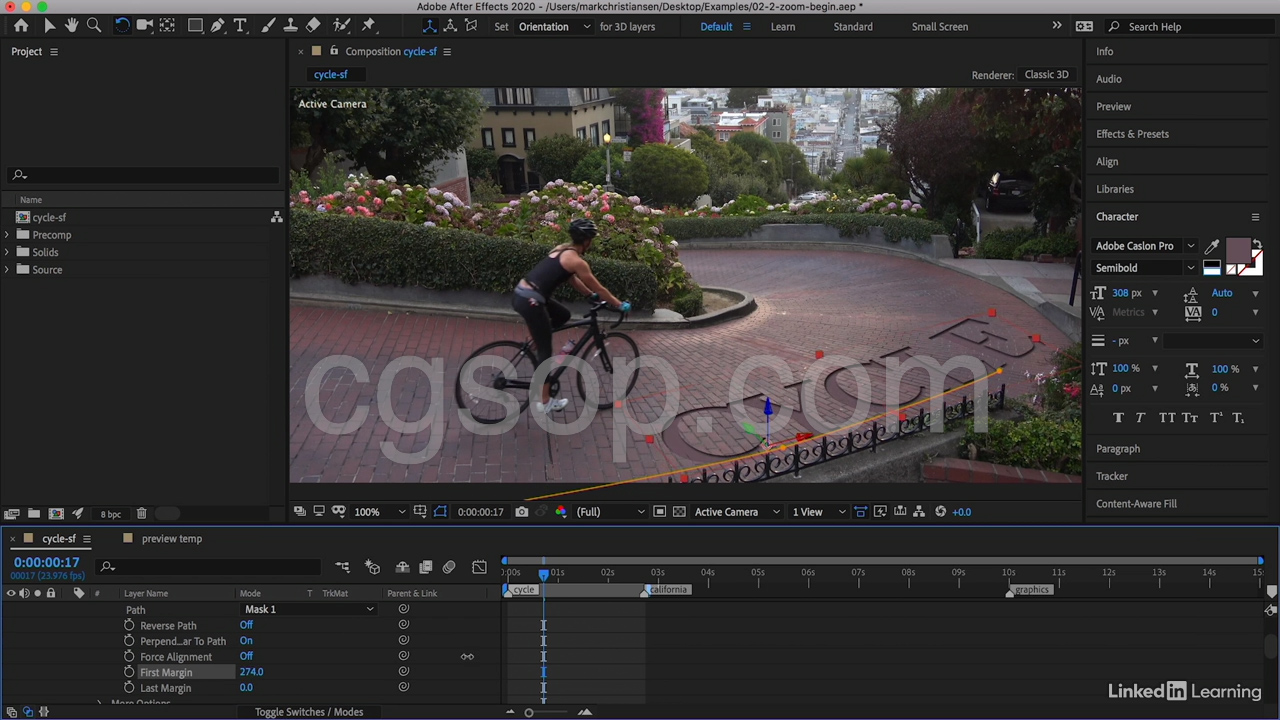Image resolution: width=1280 pixels, height=720 pixels.
Task: Open the Orientation dropdown
Action: point(555,27)
